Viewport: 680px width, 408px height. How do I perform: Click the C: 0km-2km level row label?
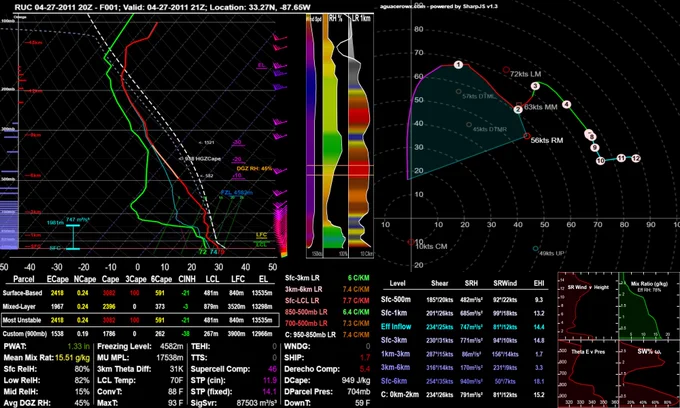click(400, 395)
